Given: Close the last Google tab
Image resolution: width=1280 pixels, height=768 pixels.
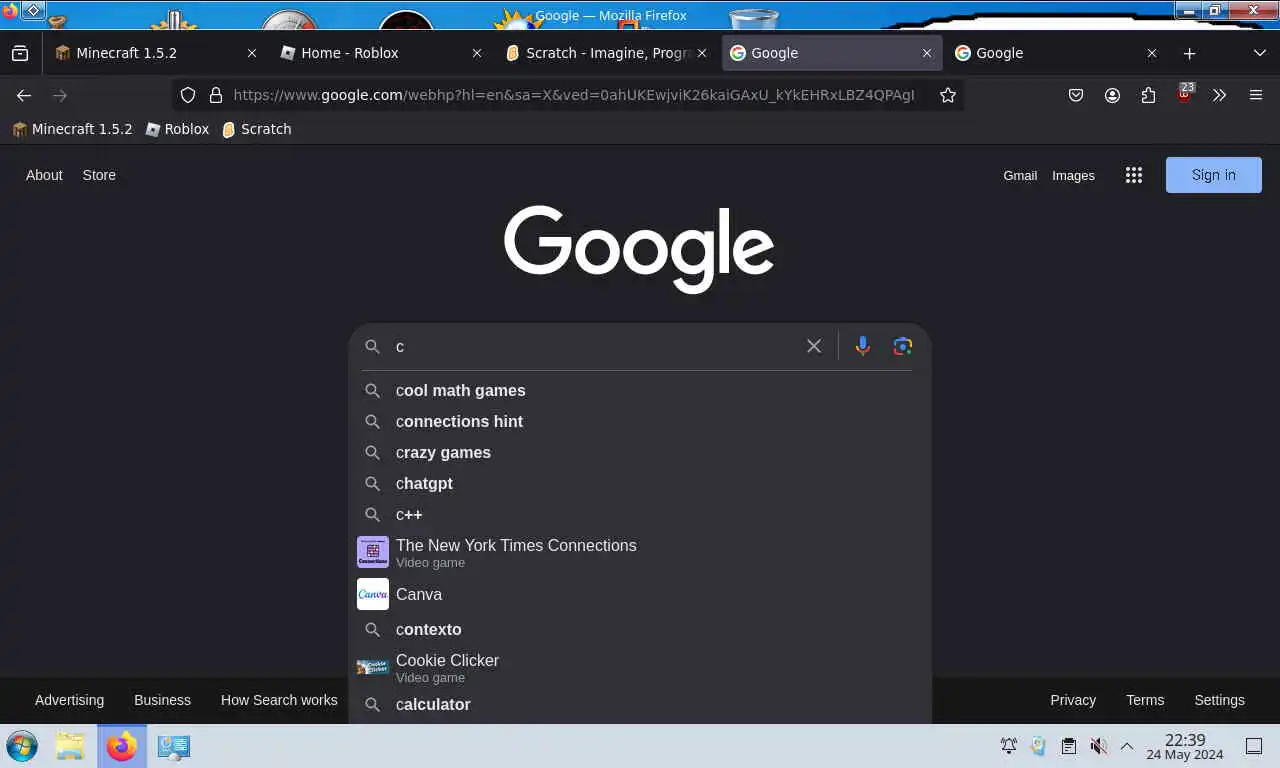Looking at the screenshot, I should pos(1152,53).
